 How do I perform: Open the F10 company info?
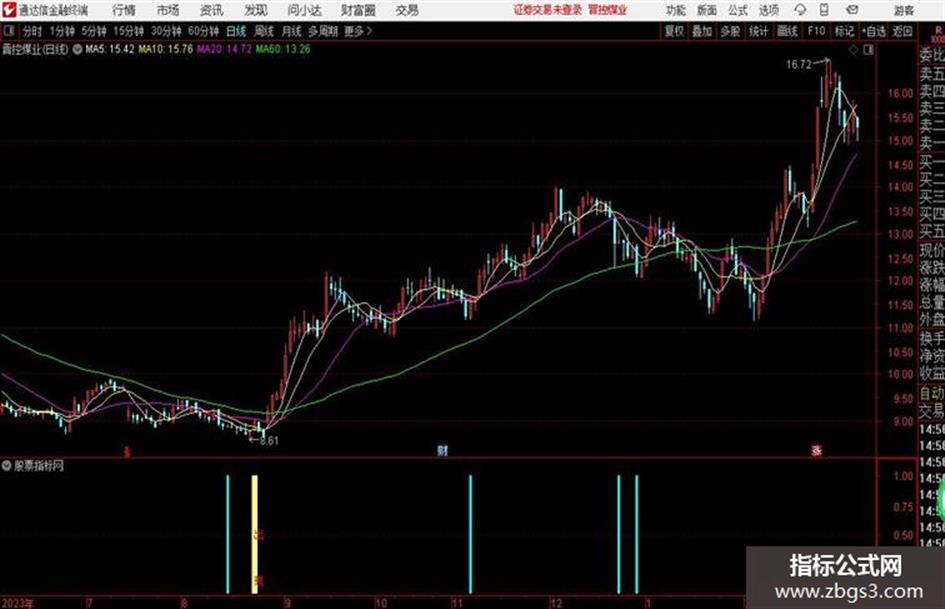(816, 31)
